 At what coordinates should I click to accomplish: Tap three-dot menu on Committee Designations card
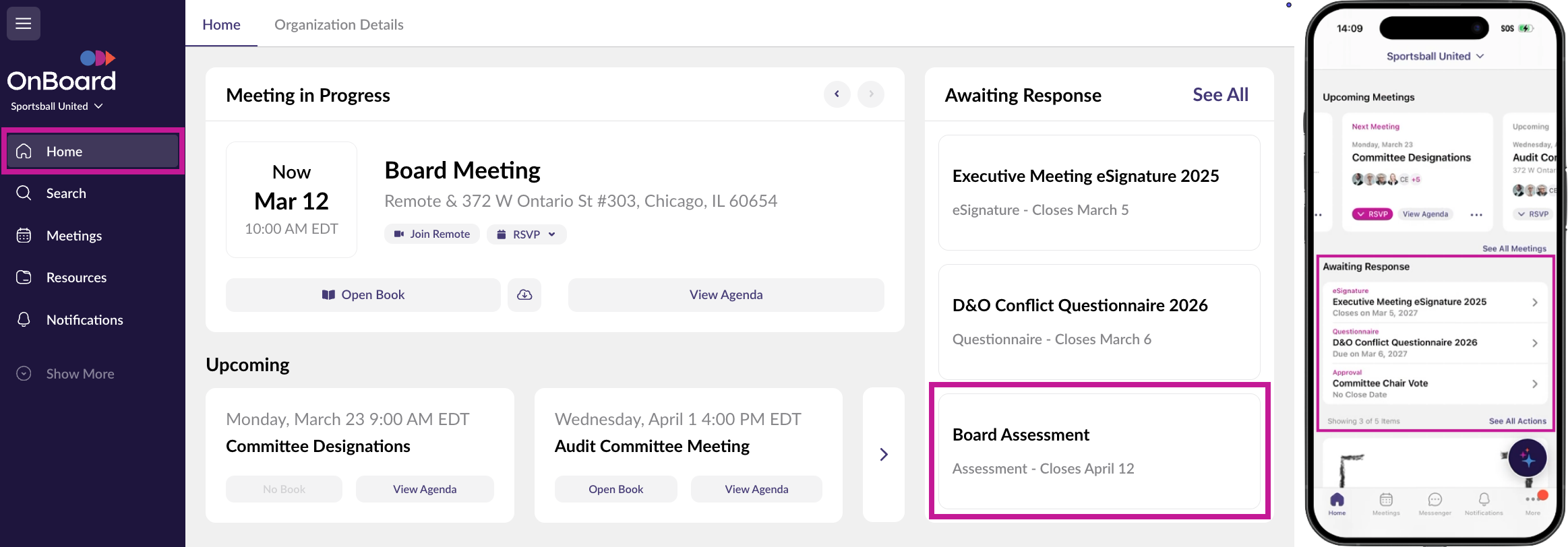pos(1476,215)
